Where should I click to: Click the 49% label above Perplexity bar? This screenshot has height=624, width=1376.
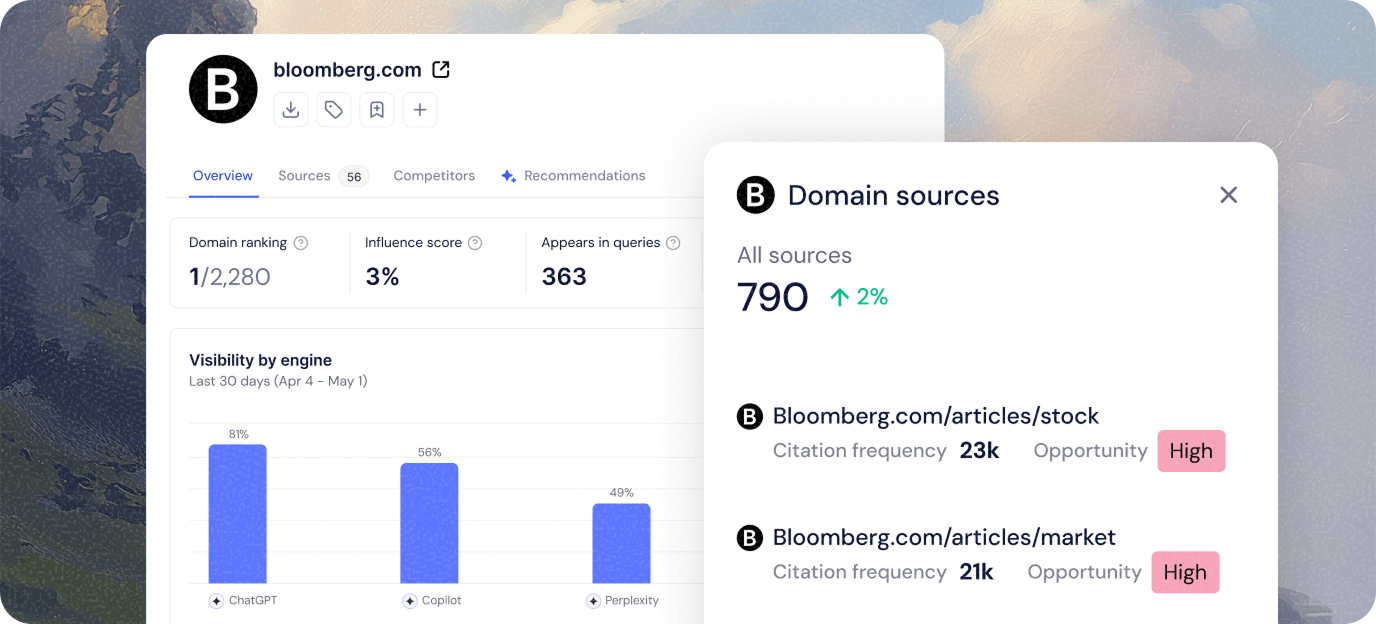tap(622, 492)
